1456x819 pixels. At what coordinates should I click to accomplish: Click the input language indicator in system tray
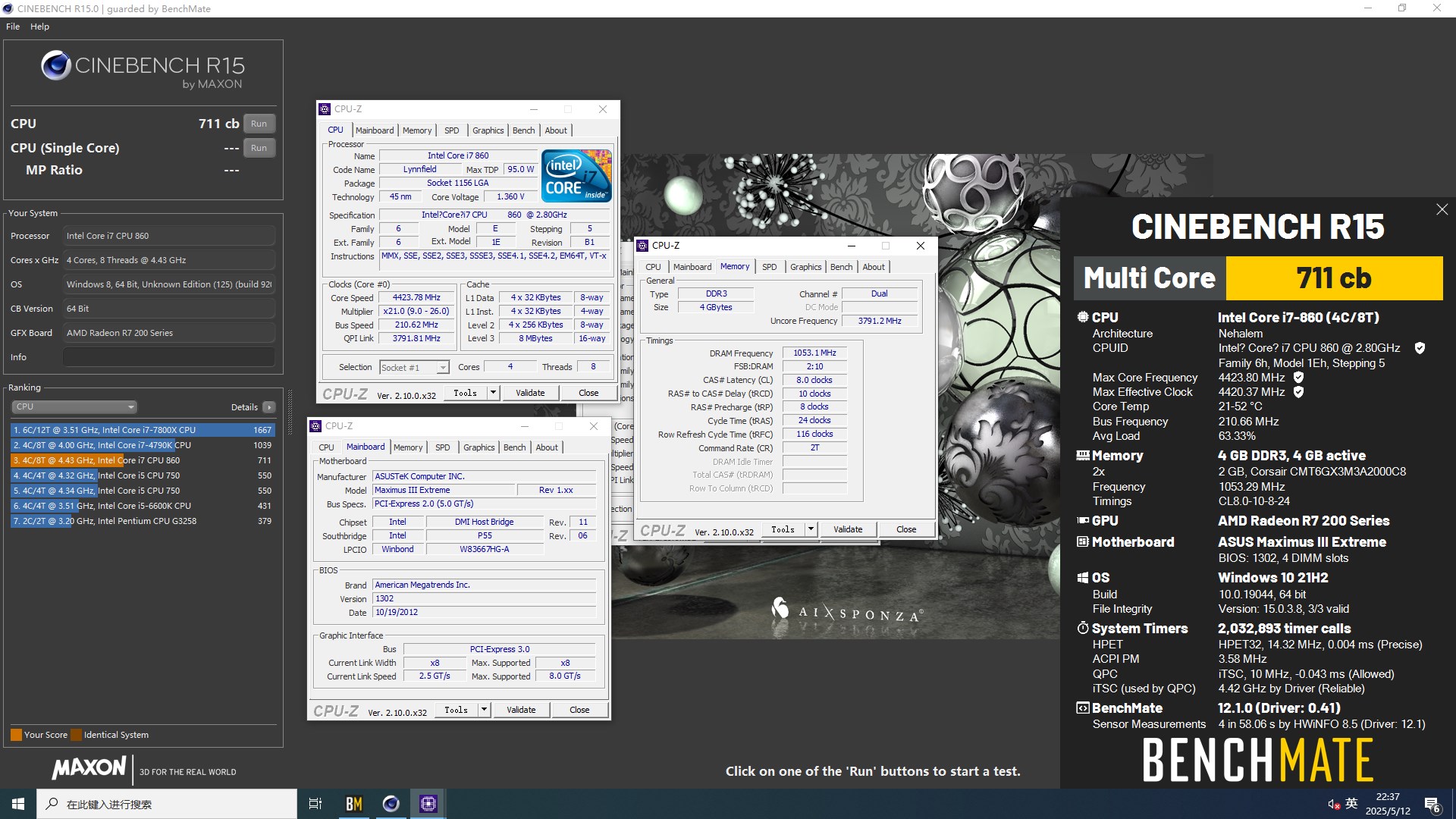coord(1351,804)
